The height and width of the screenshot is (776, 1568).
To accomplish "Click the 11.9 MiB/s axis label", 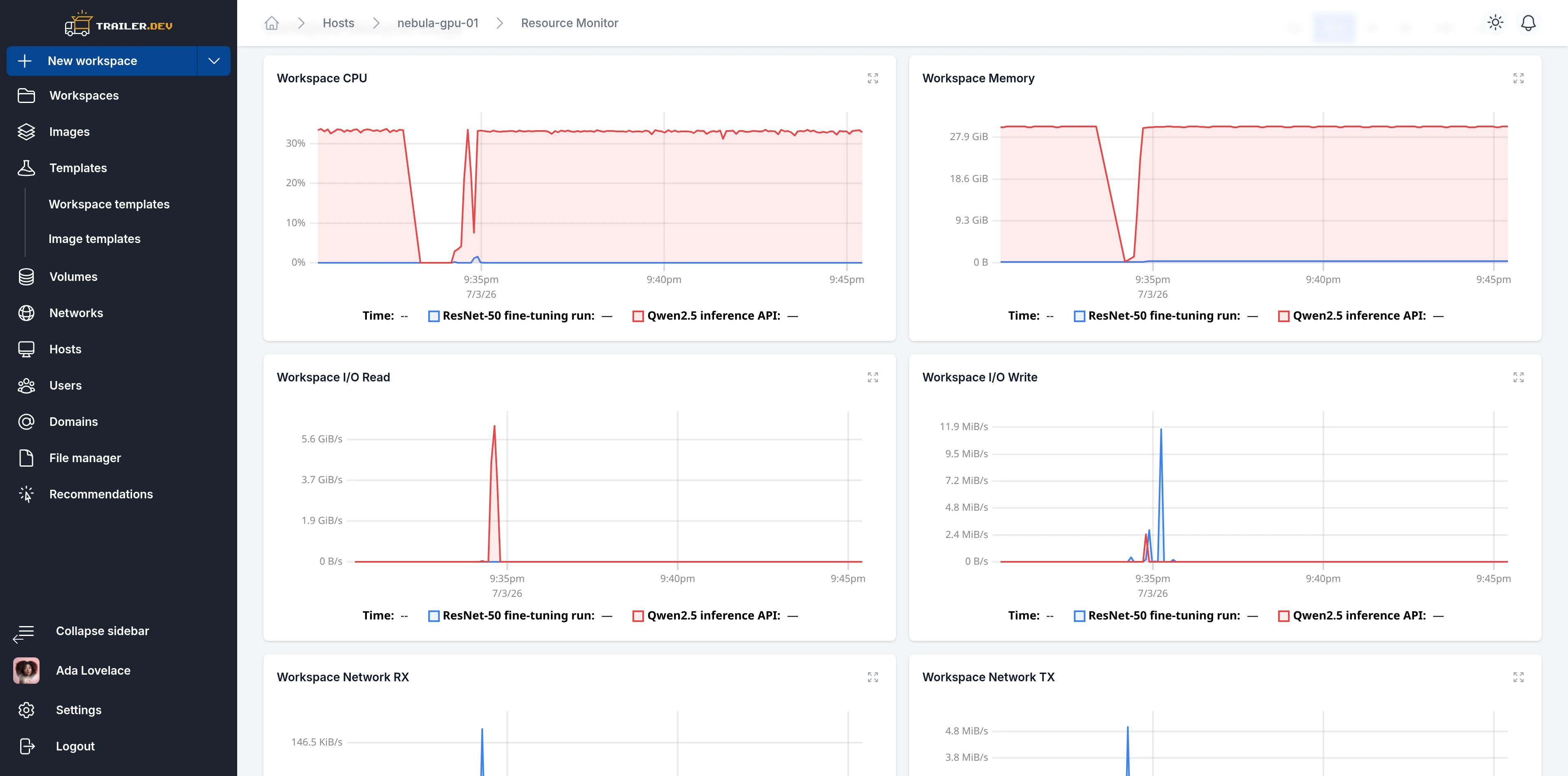I will tap(964, 426).
